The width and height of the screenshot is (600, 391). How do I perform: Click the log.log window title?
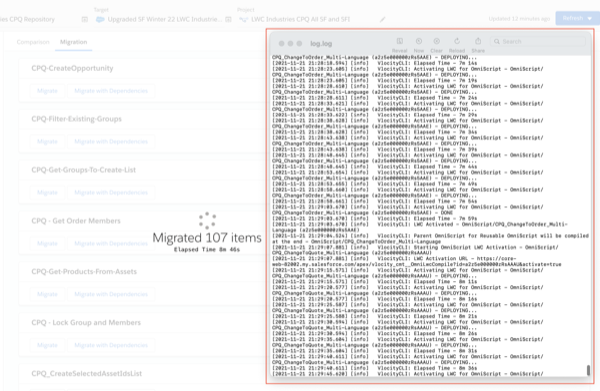point(321,44)
